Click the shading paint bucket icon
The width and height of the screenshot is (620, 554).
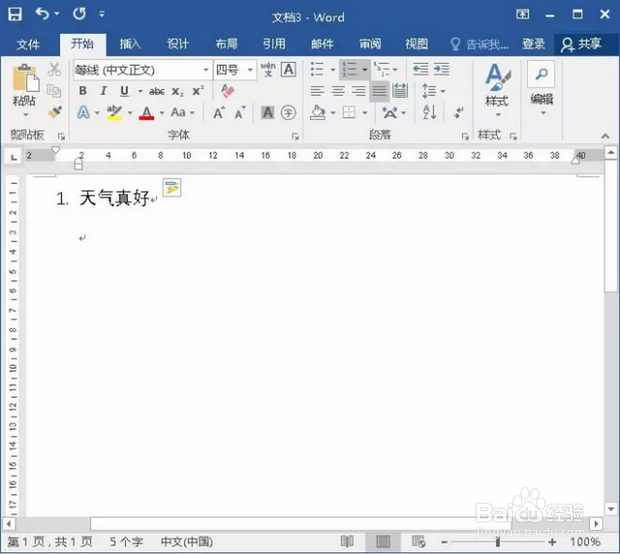(x=318, y=113)
